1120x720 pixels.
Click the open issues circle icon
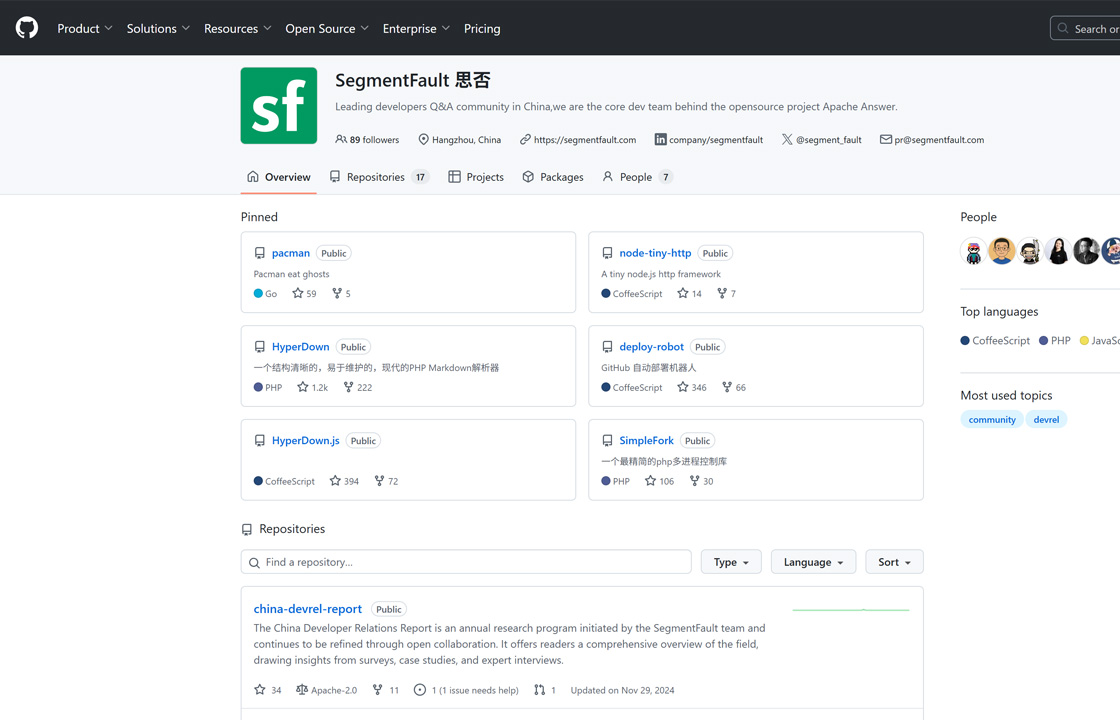coord(420,689)
